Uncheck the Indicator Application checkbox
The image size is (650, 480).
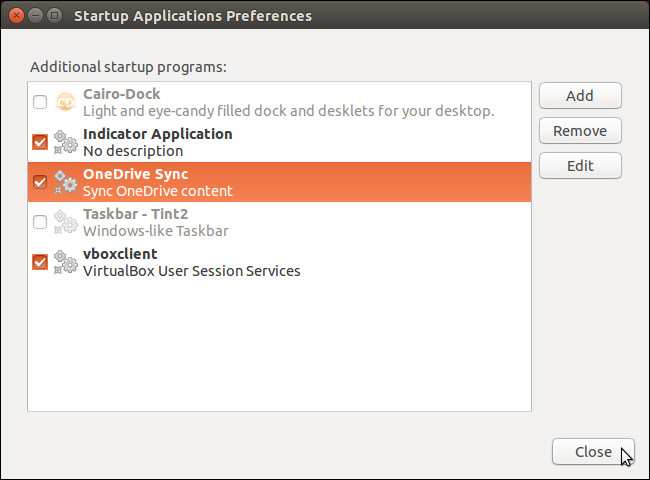click(40, 142)
